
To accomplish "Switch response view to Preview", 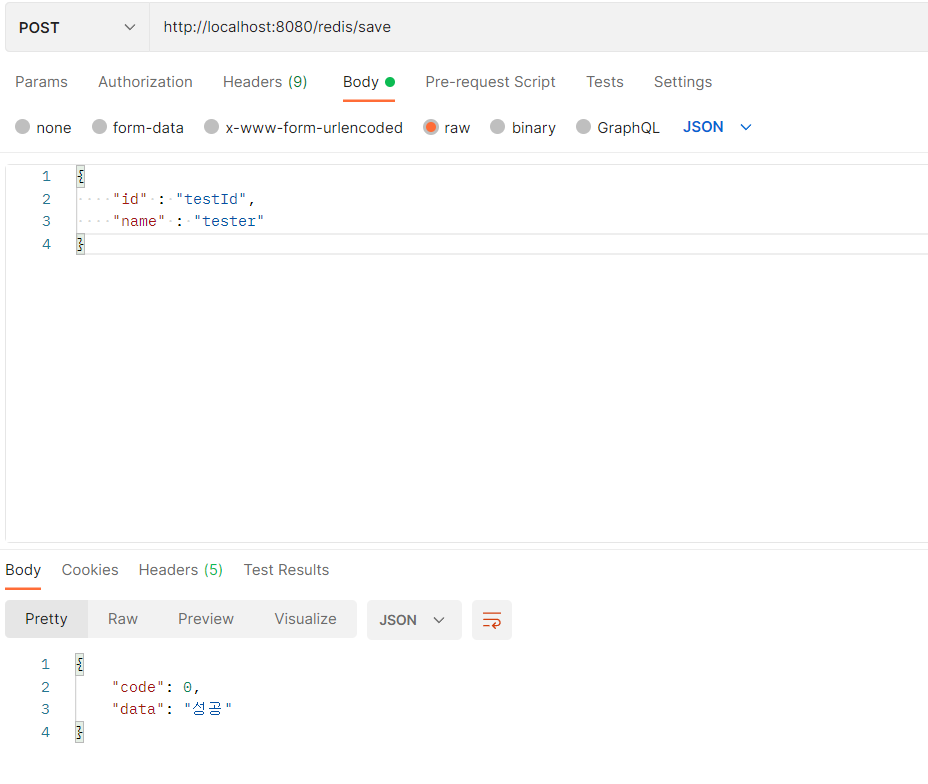I will click(205, 619).
